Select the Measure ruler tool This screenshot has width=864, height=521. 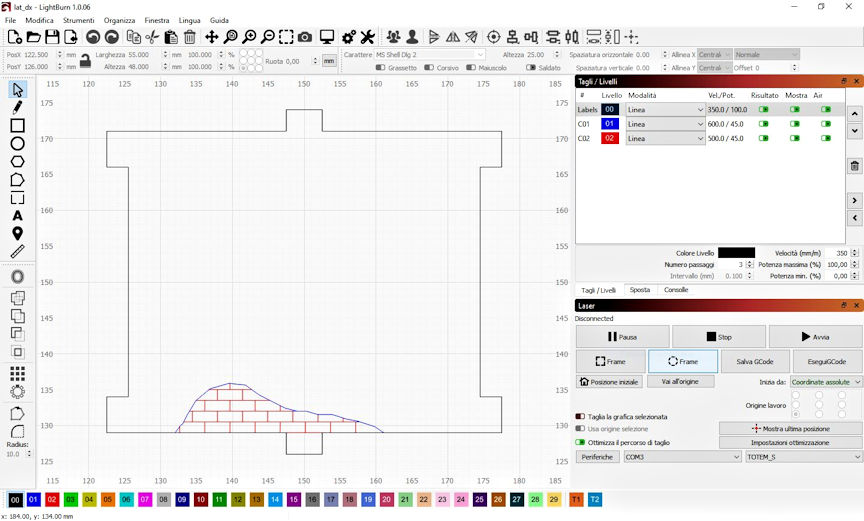tap(17, 252)
